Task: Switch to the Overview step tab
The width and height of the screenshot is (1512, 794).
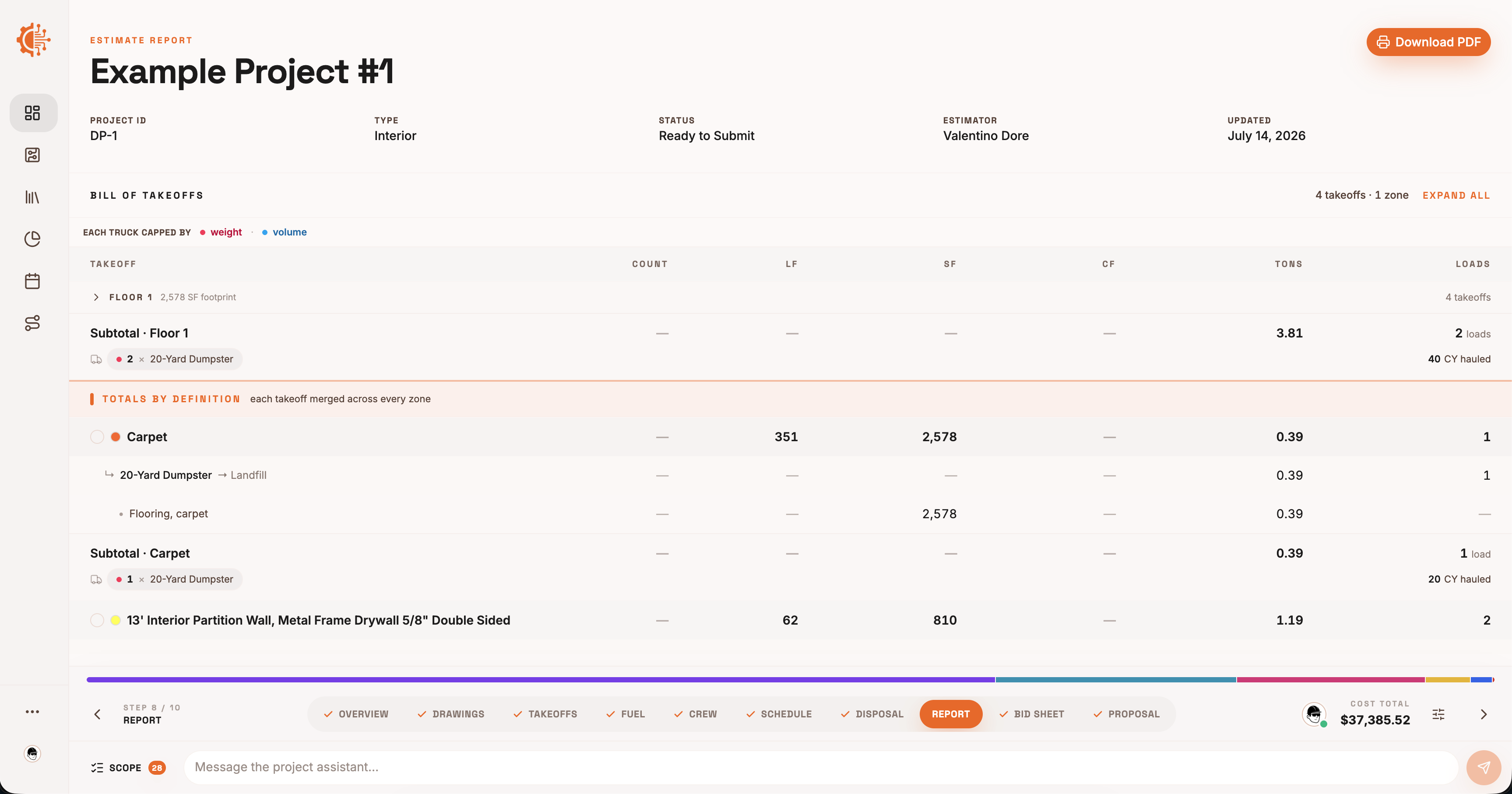Action: [356, 714]
